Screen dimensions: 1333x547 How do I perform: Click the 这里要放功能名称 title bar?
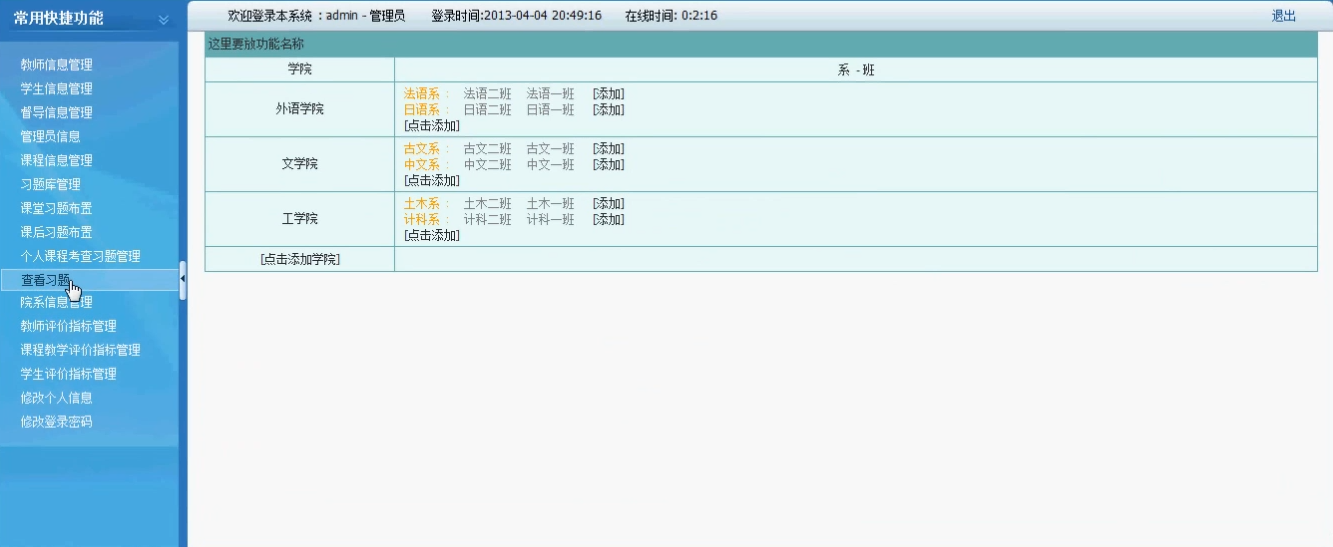761,45
